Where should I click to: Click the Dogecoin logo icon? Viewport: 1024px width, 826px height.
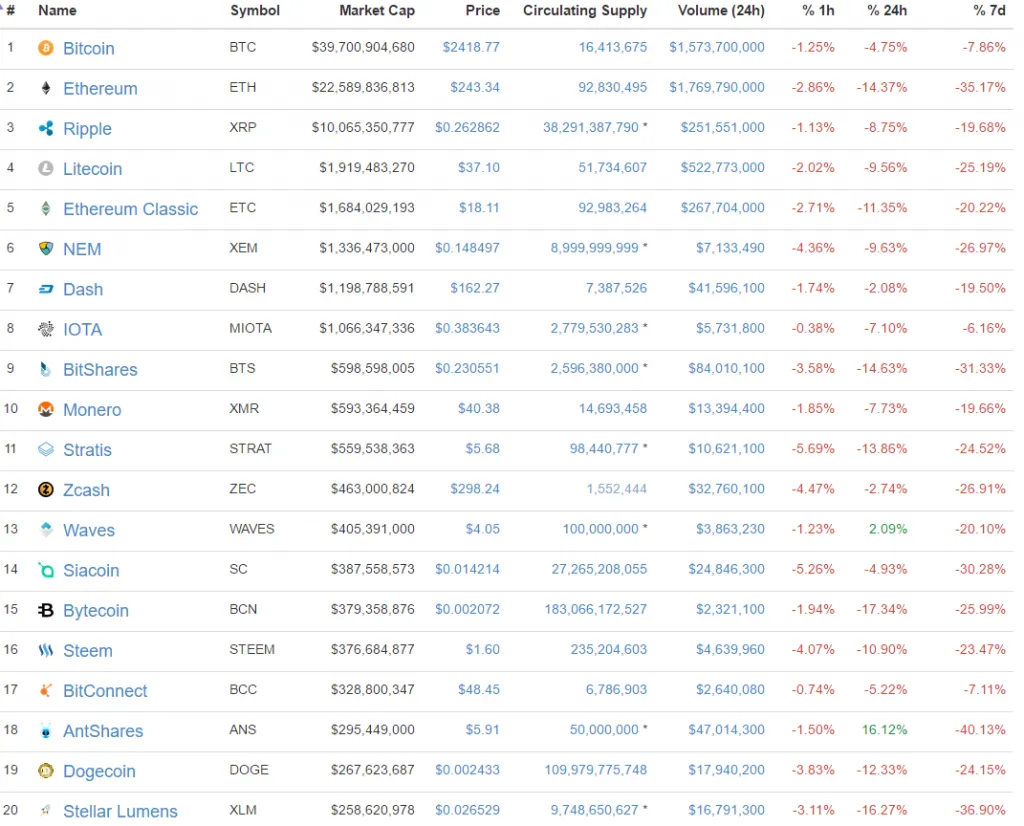[46, 770]
